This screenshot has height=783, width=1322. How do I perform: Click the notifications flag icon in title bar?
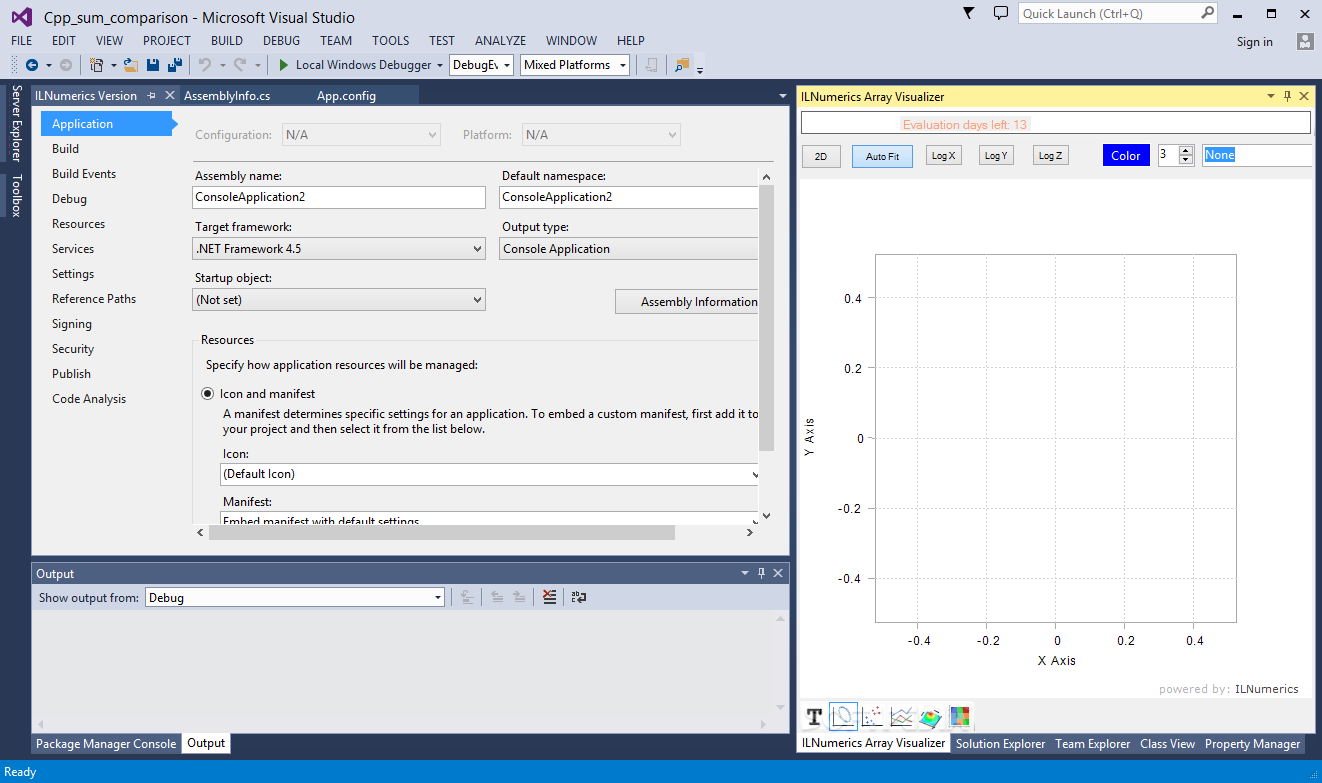coord(968,13)
